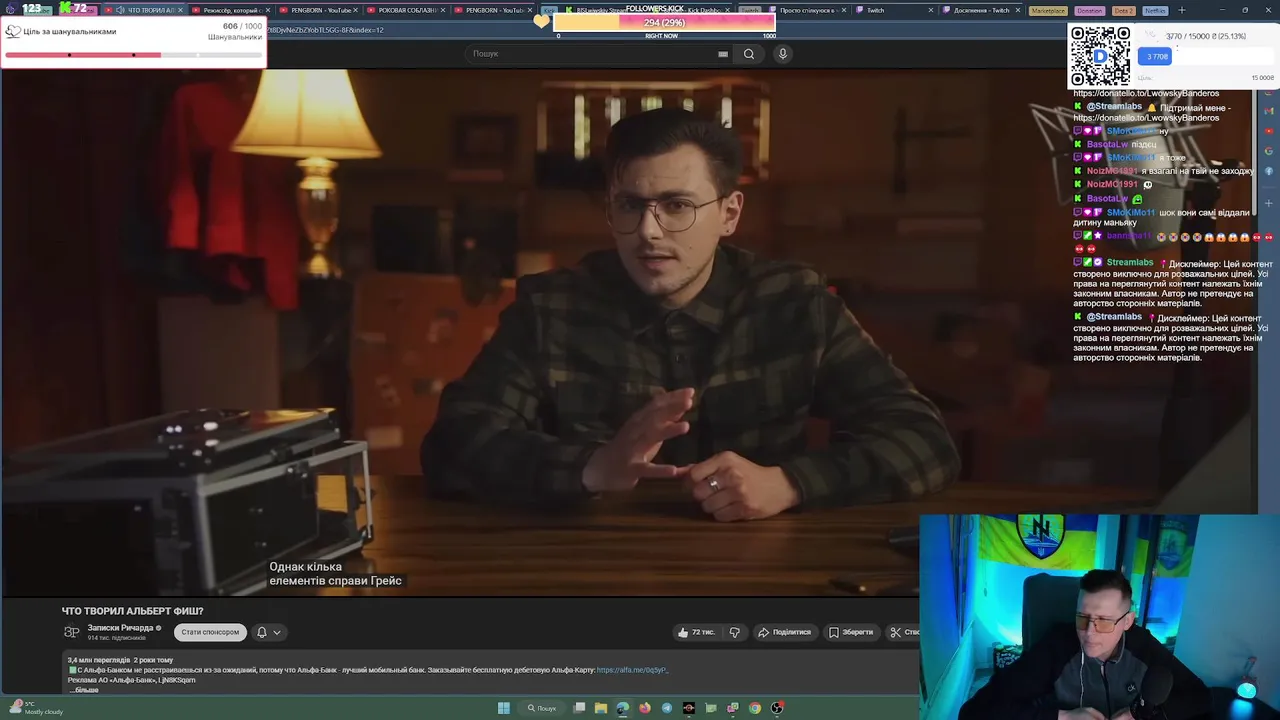
Task: Switch to the Режиссёр, который browser tab
Action: [232, 10]
